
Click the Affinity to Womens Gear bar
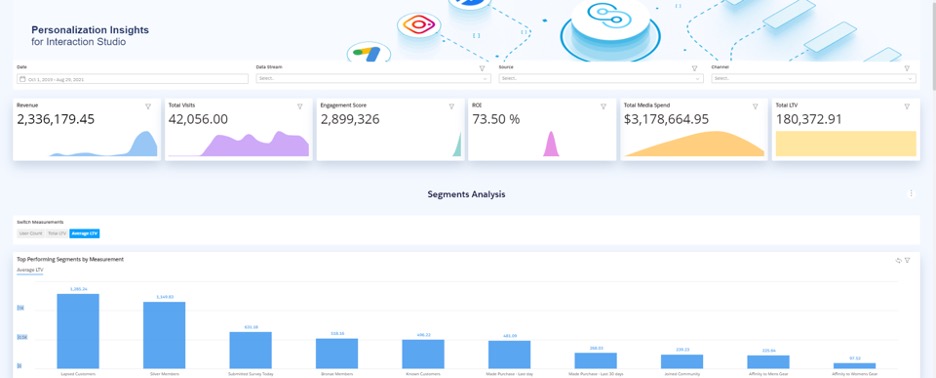[854, 365]
